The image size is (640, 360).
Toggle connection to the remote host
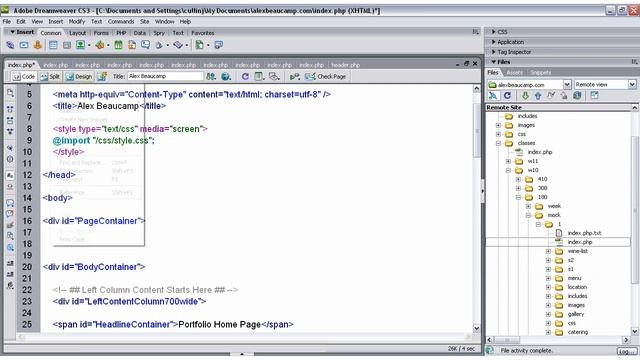[493, 96]
